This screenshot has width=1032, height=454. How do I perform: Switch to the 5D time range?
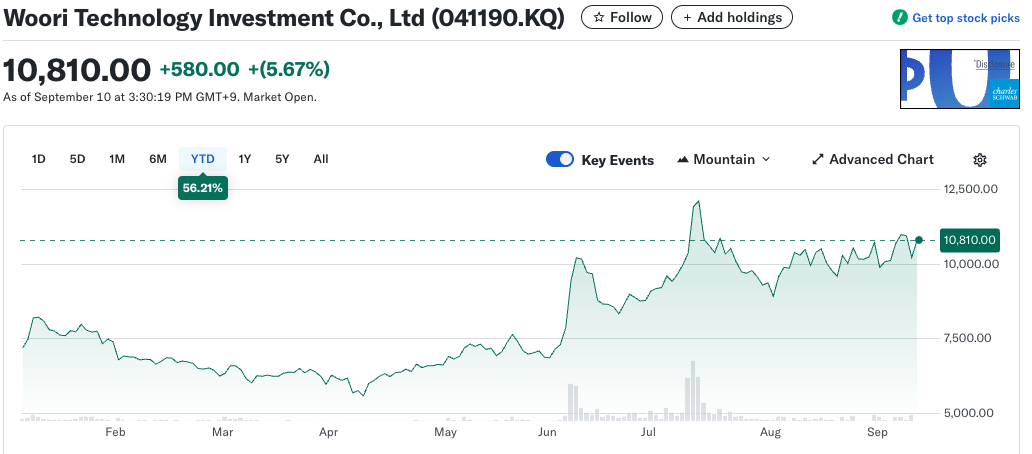click(x=77, y=159)
